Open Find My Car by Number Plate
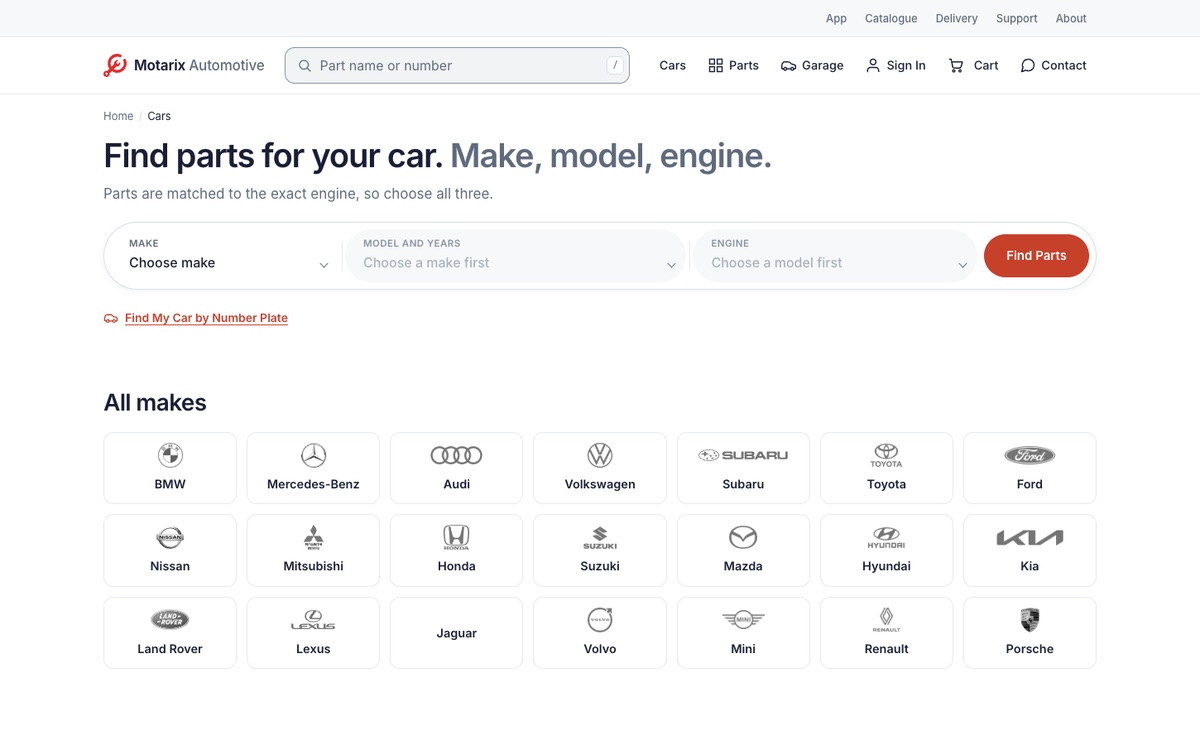Viewport: 1200px width, 745px height. pos(206,318)
